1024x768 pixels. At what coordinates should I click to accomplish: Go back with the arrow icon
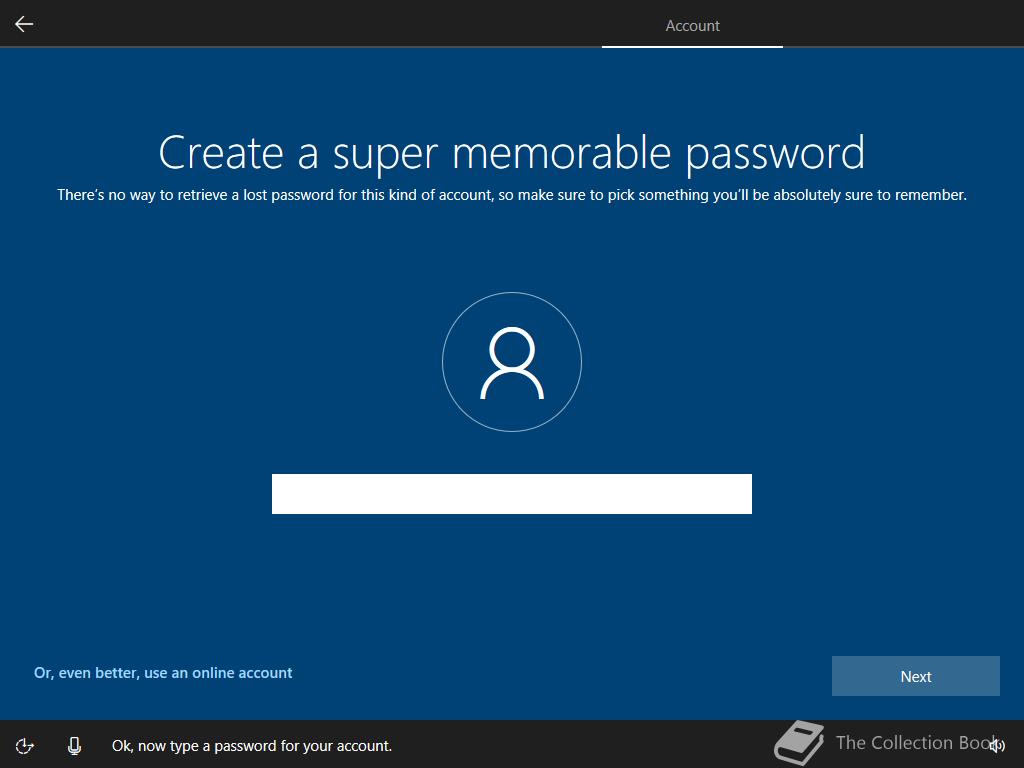point(24,24)
